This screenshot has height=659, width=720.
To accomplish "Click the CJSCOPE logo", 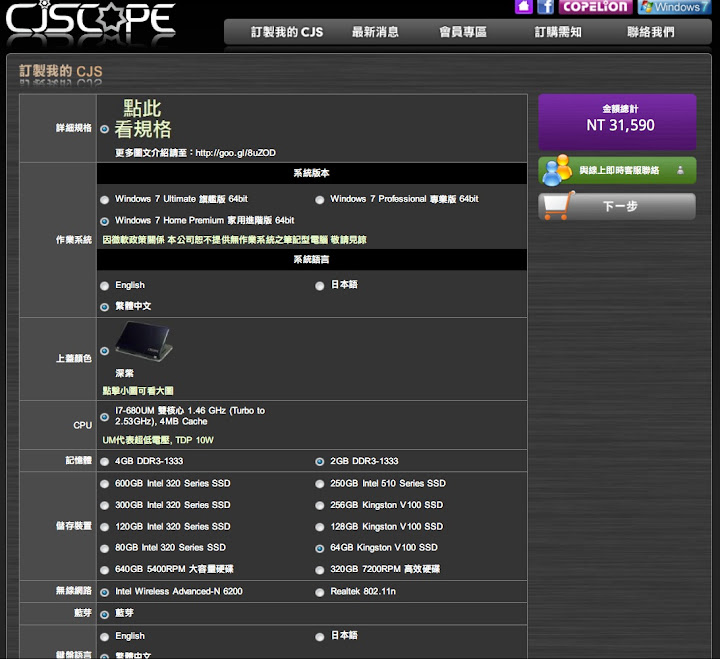I will coord(90,24).
